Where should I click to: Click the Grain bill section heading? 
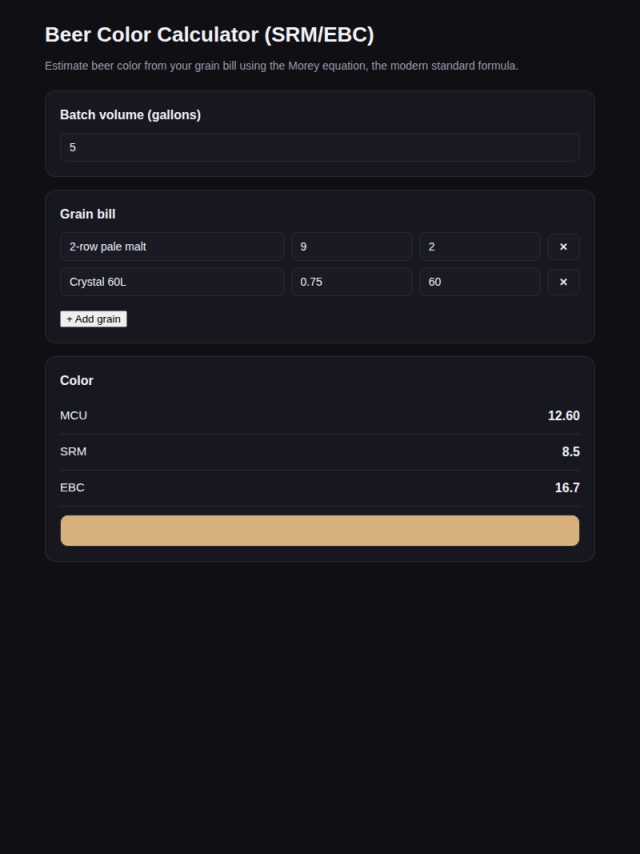click(x=88, y=214)
